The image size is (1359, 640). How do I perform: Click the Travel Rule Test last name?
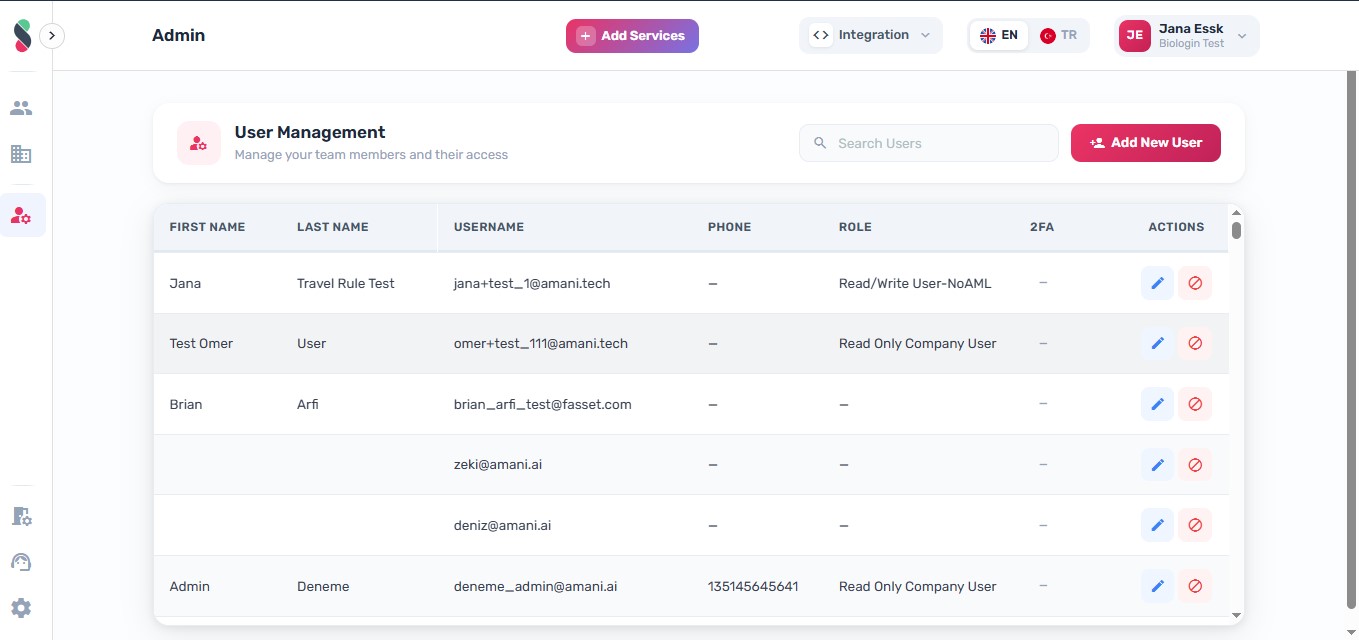click(346, 283)
